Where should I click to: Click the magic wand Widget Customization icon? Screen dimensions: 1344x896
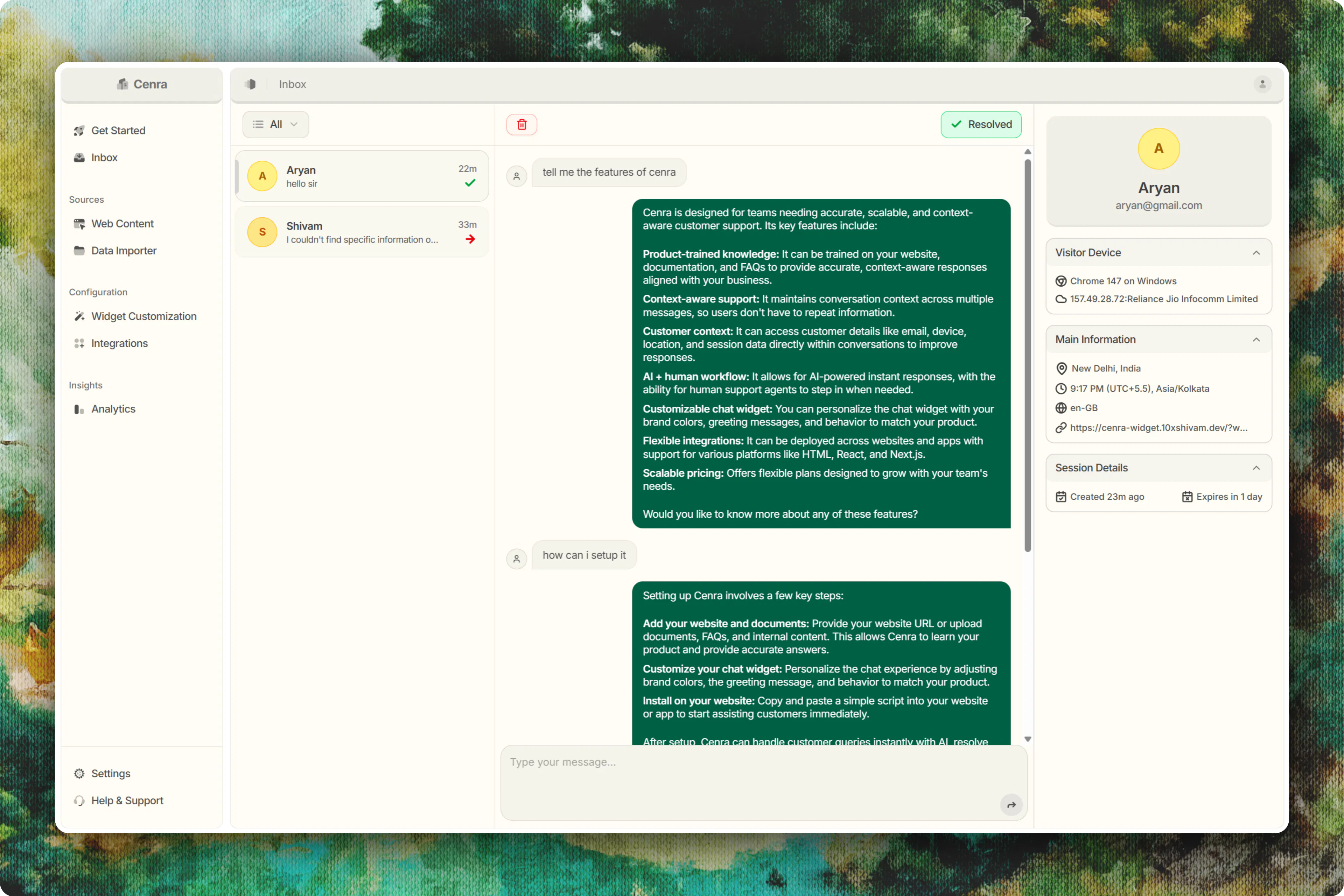[x=79, y=316]
